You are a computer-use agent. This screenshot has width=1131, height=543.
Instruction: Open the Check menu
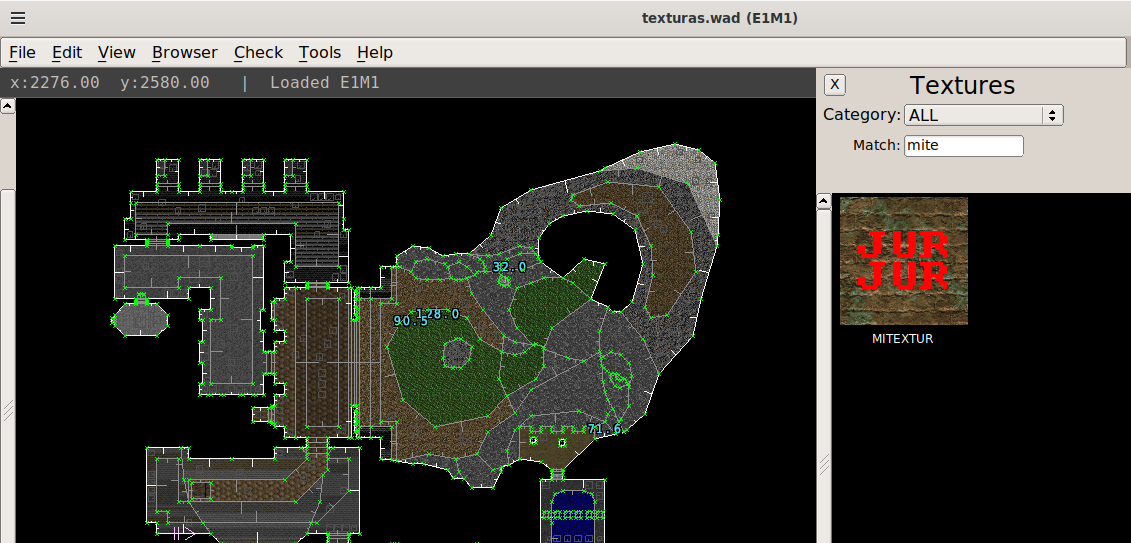[258, 53]
